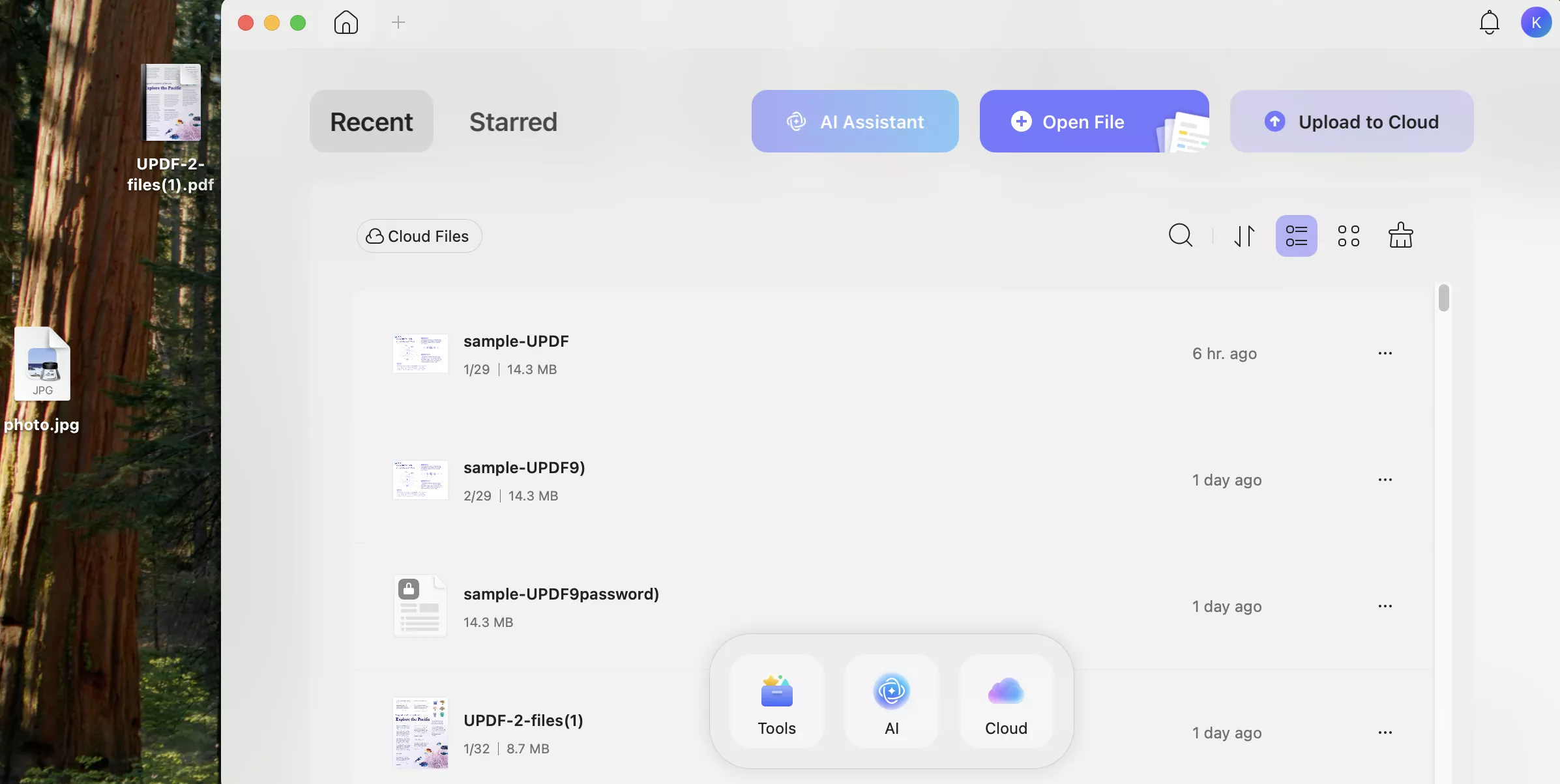Viewport: 1560px width, 784px height.
Task: Click the Upload to Cloud button
Action: [x=1351, y=122]
